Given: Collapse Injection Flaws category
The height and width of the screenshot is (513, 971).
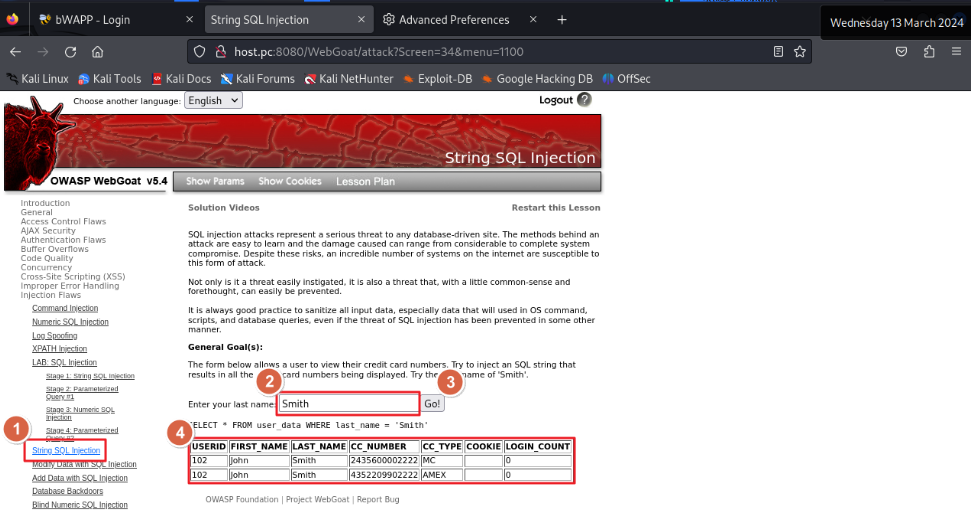Looking at the screenshot, I should (x=50, y=295).
